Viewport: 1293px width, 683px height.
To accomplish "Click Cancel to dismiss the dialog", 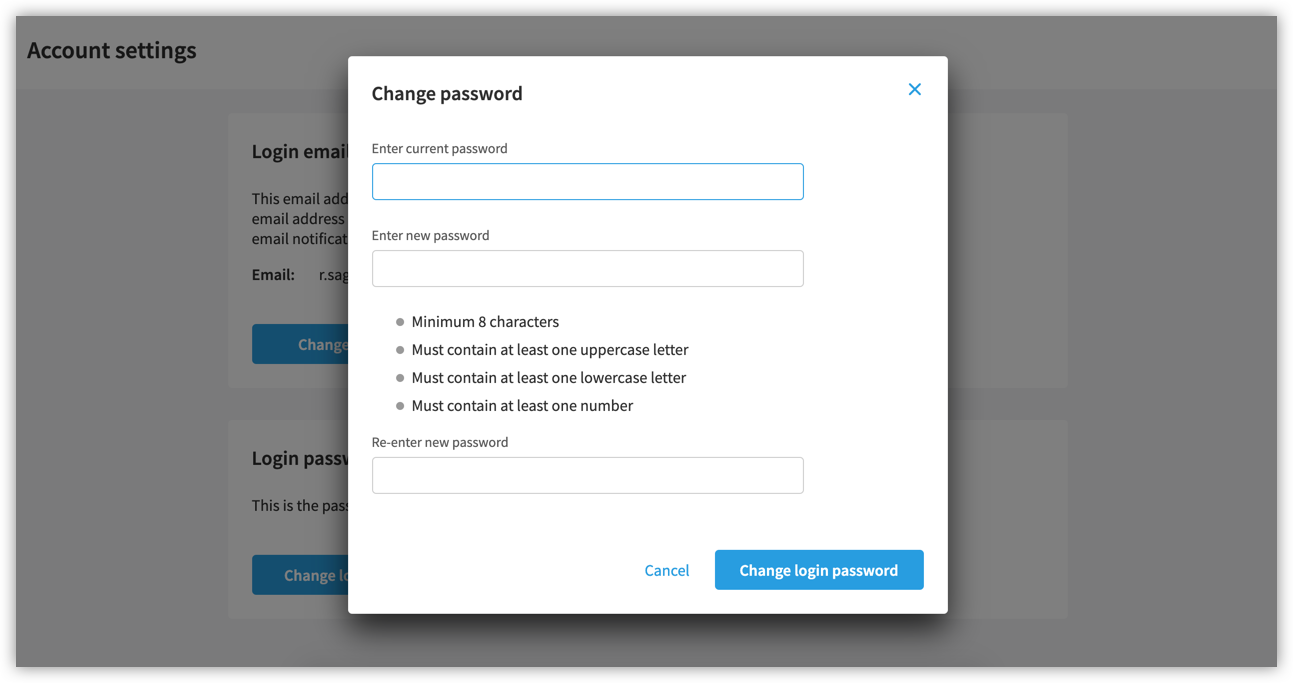I will coord(666,570).
